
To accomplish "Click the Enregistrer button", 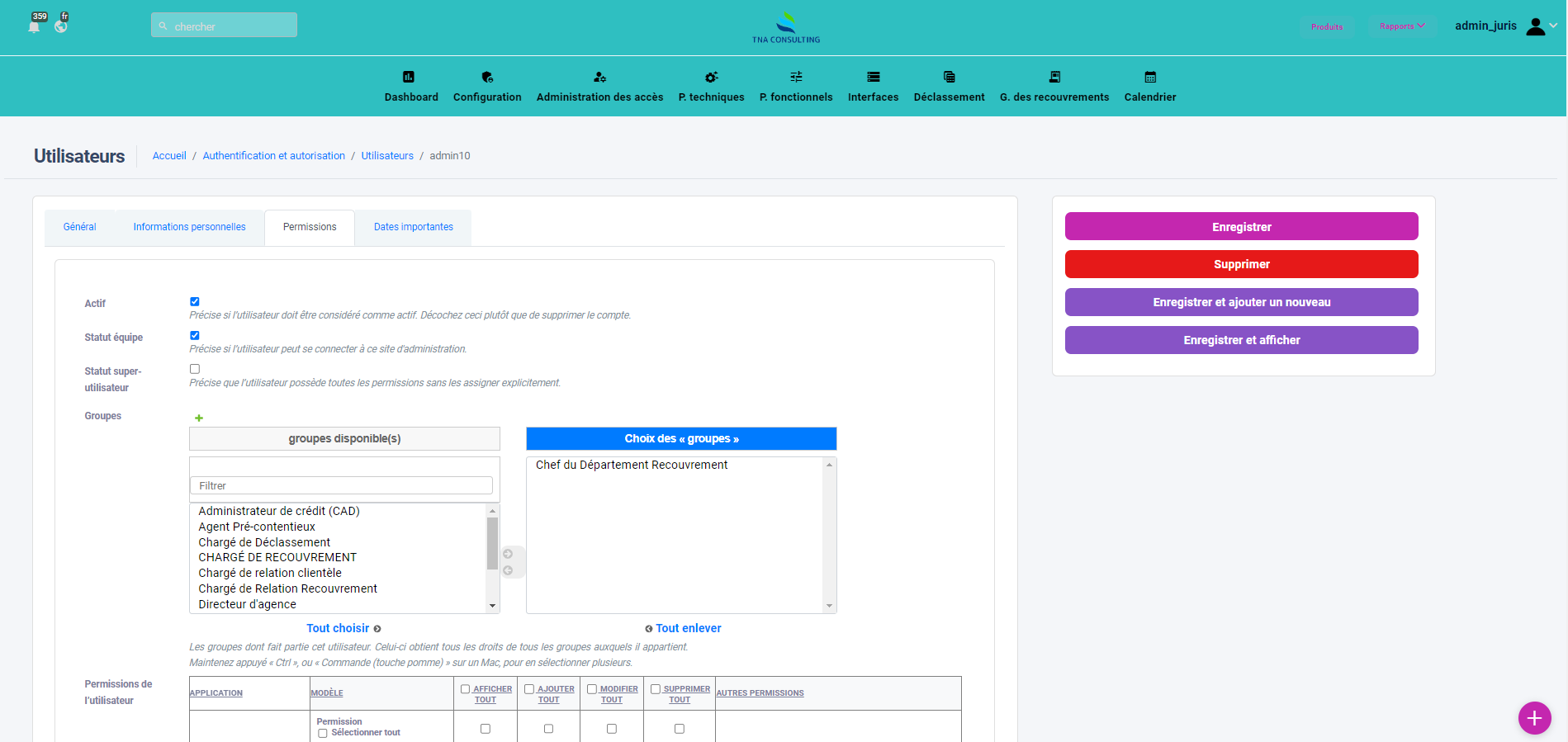I will 1241,227.
